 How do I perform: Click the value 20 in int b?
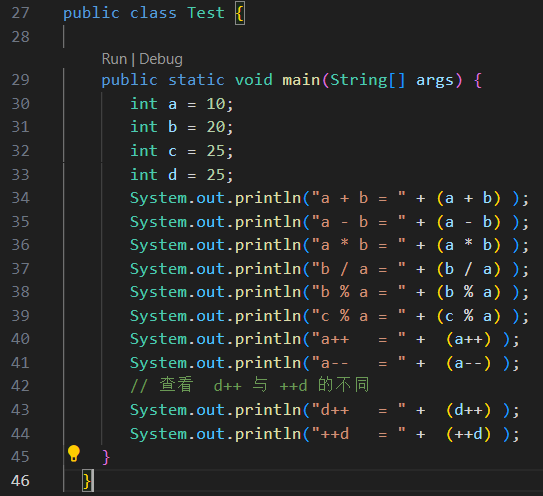click(216, 127)
